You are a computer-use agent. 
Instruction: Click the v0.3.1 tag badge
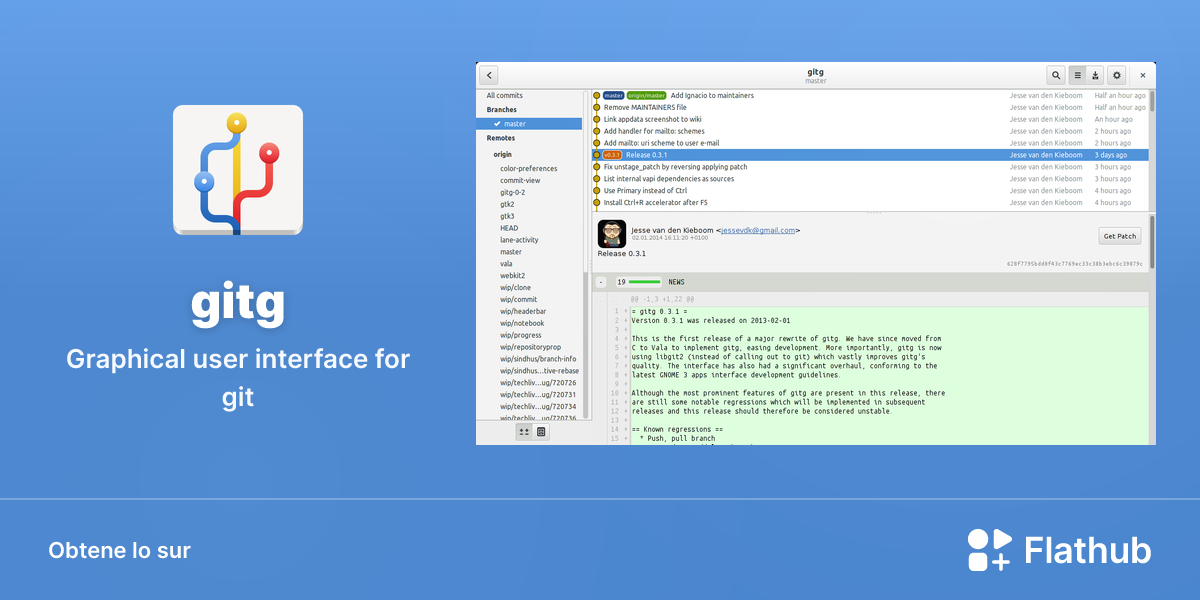(x=612, y=155)
